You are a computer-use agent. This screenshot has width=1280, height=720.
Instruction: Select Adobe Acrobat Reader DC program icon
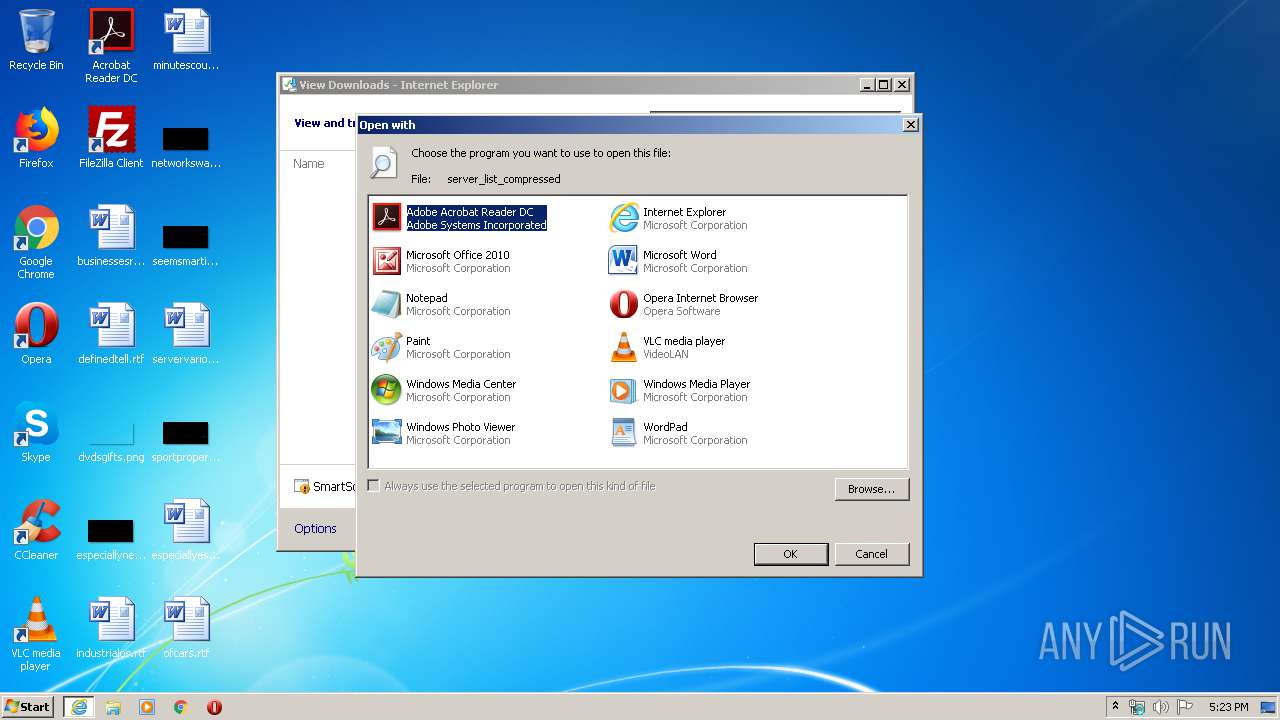click(386, 217)
